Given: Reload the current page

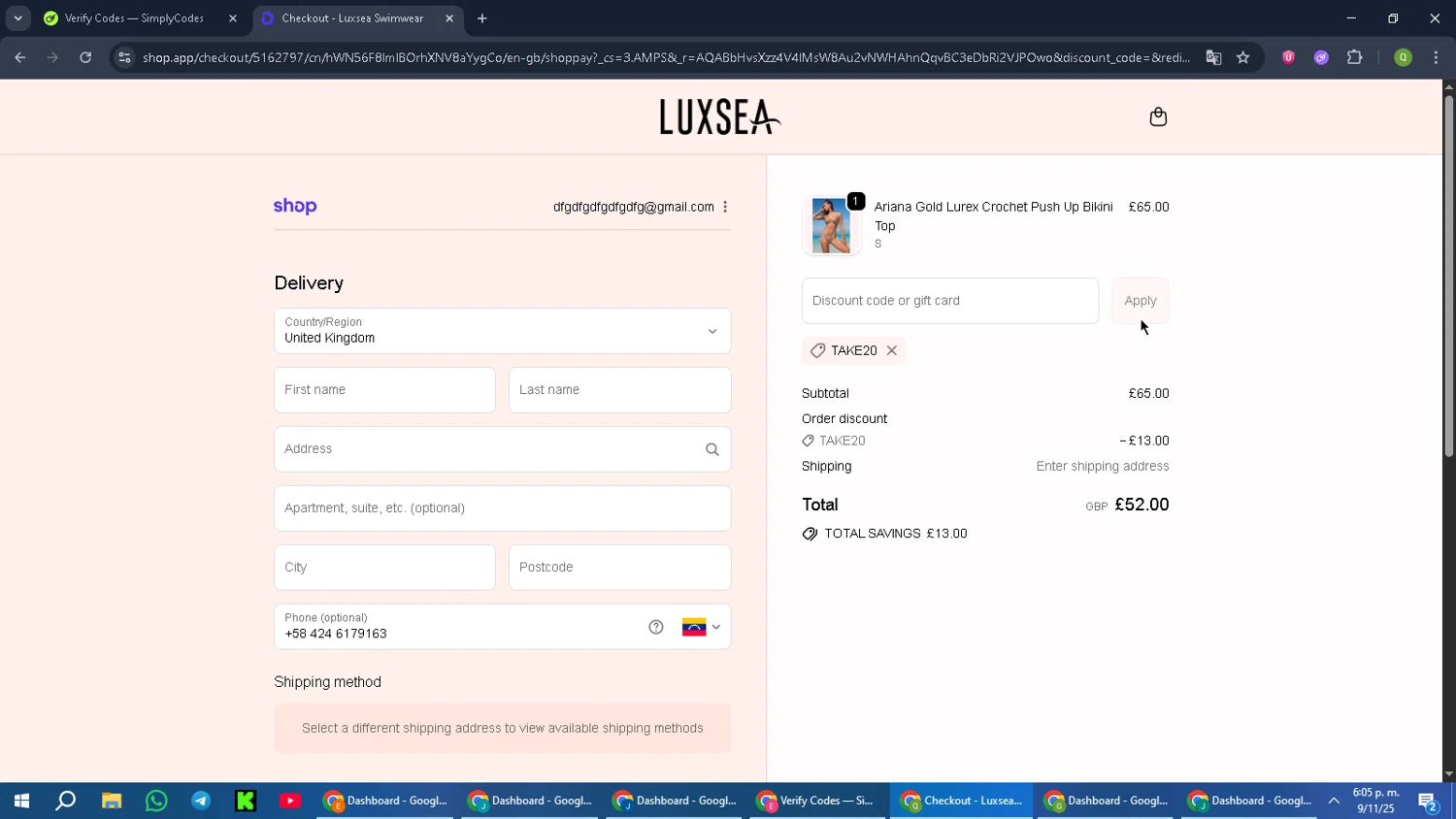Looking at the screenshot, I should pyautogui.click(x=85, y=58).
